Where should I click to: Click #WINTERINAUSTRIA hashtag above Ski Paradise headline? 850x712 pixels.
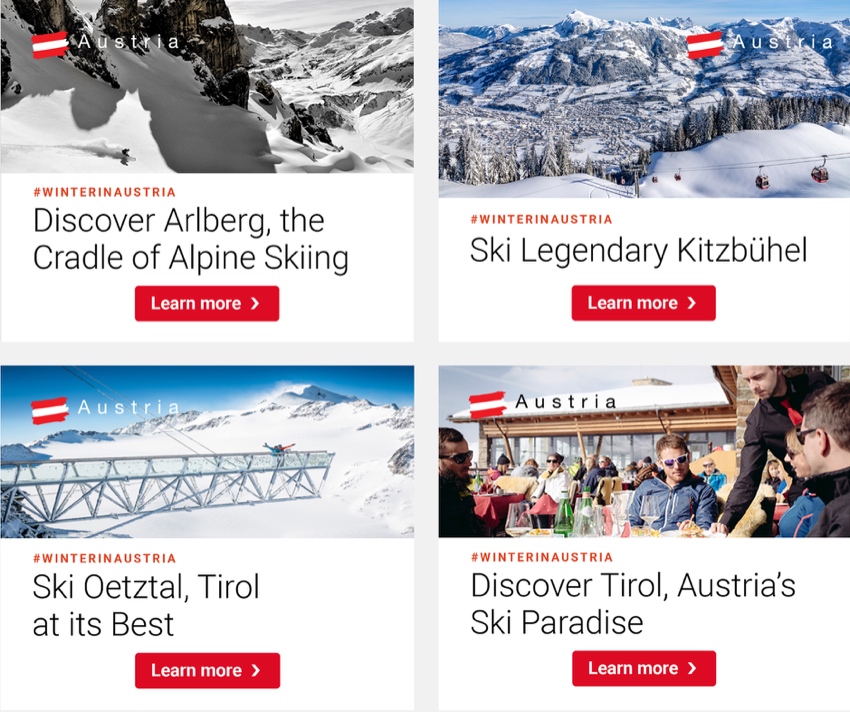point(542,557)
